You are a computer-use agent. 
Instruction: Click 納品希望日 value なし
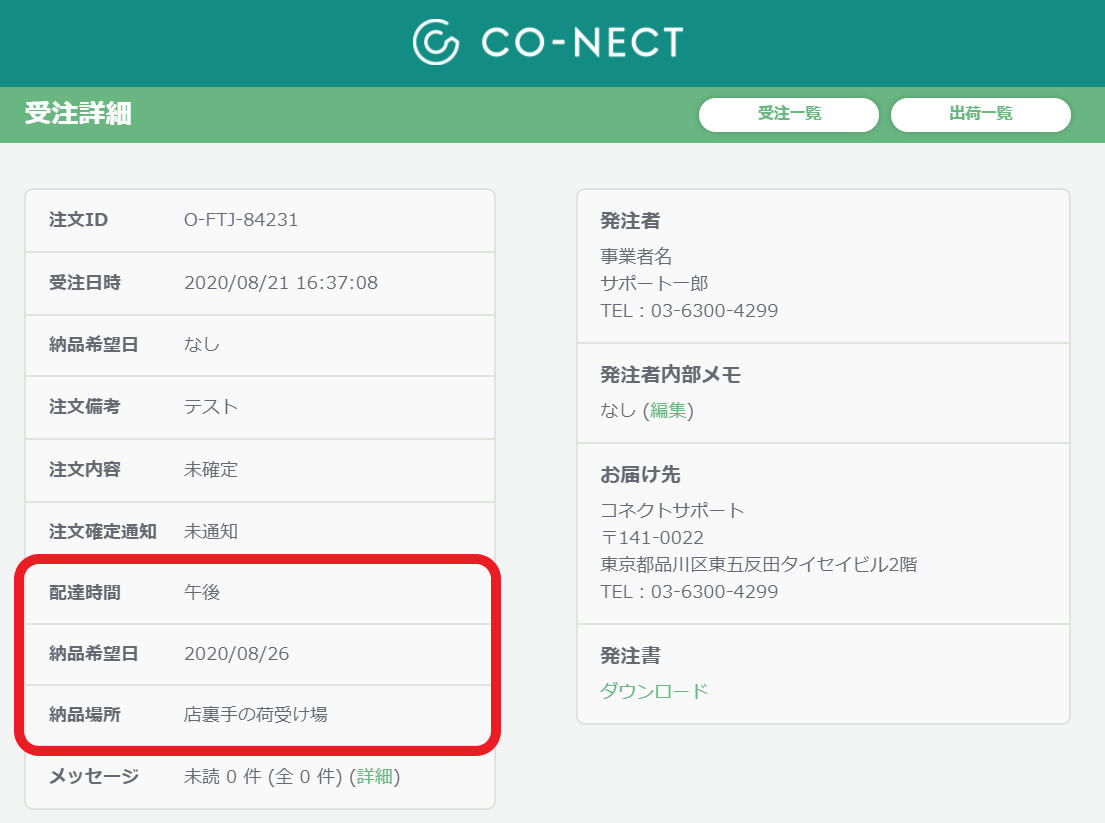coord(202,345)
